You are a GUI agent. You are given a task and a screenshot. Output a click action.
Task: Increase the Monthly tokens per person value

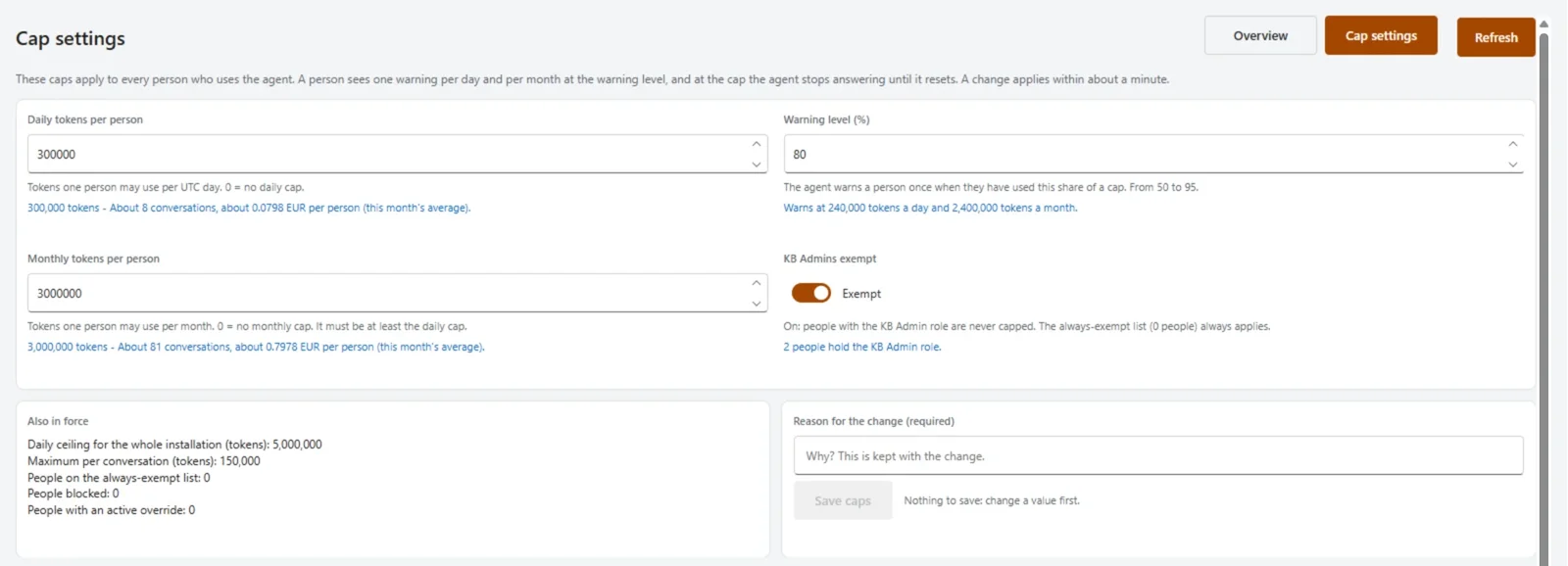click(757, 283)
